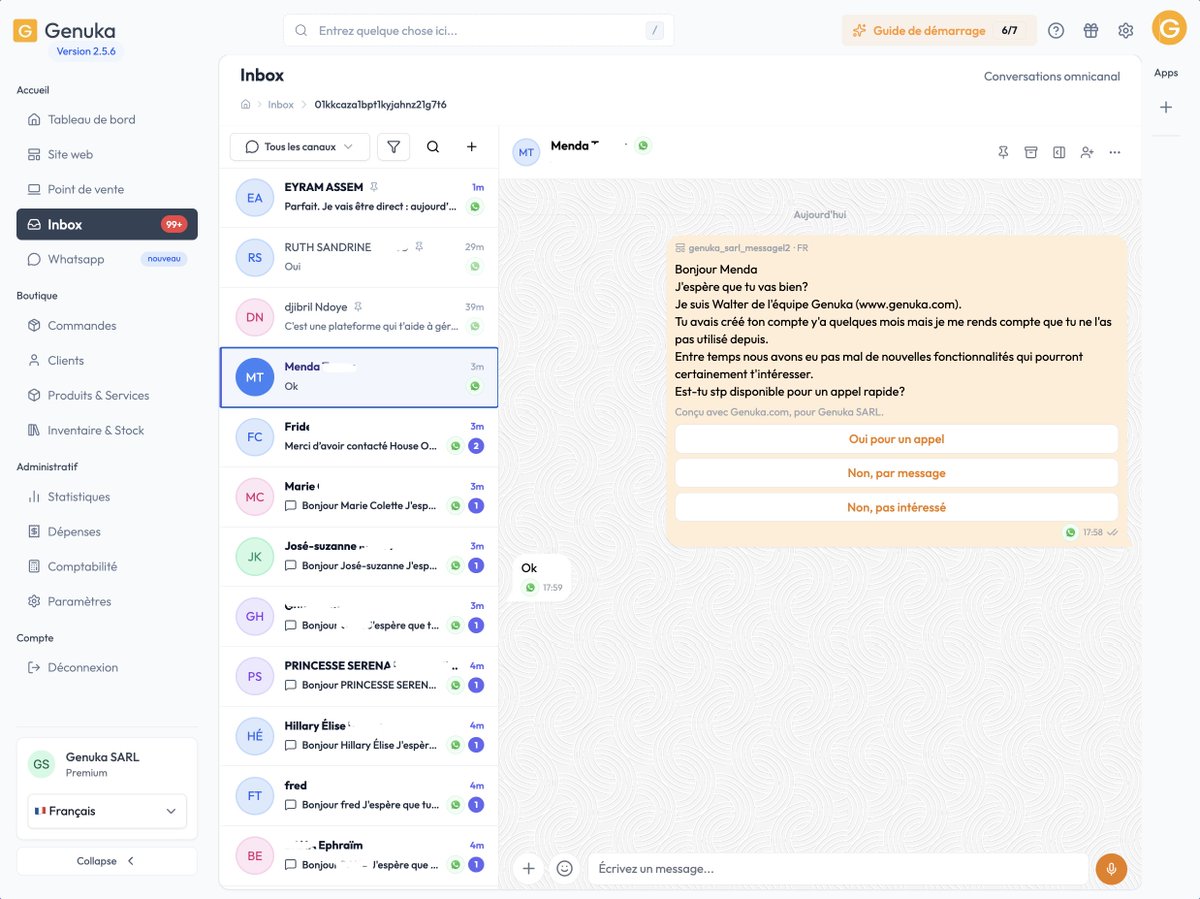Add an app with the Apps plus icon

(x=1166, y=107)
